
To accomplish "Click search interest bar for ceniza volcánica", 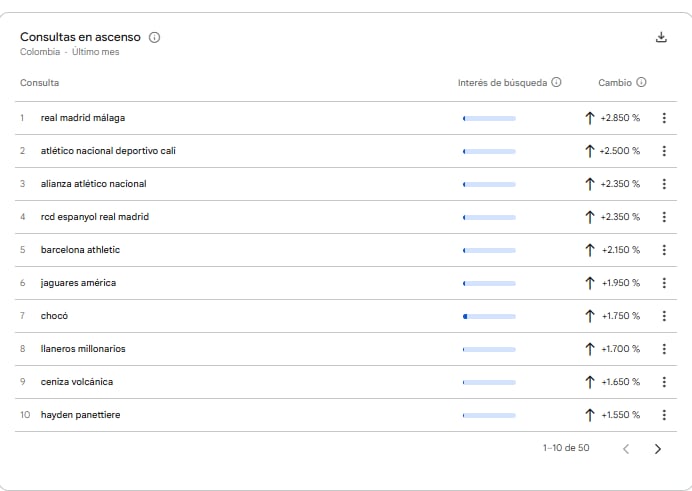I will point(489,382).
